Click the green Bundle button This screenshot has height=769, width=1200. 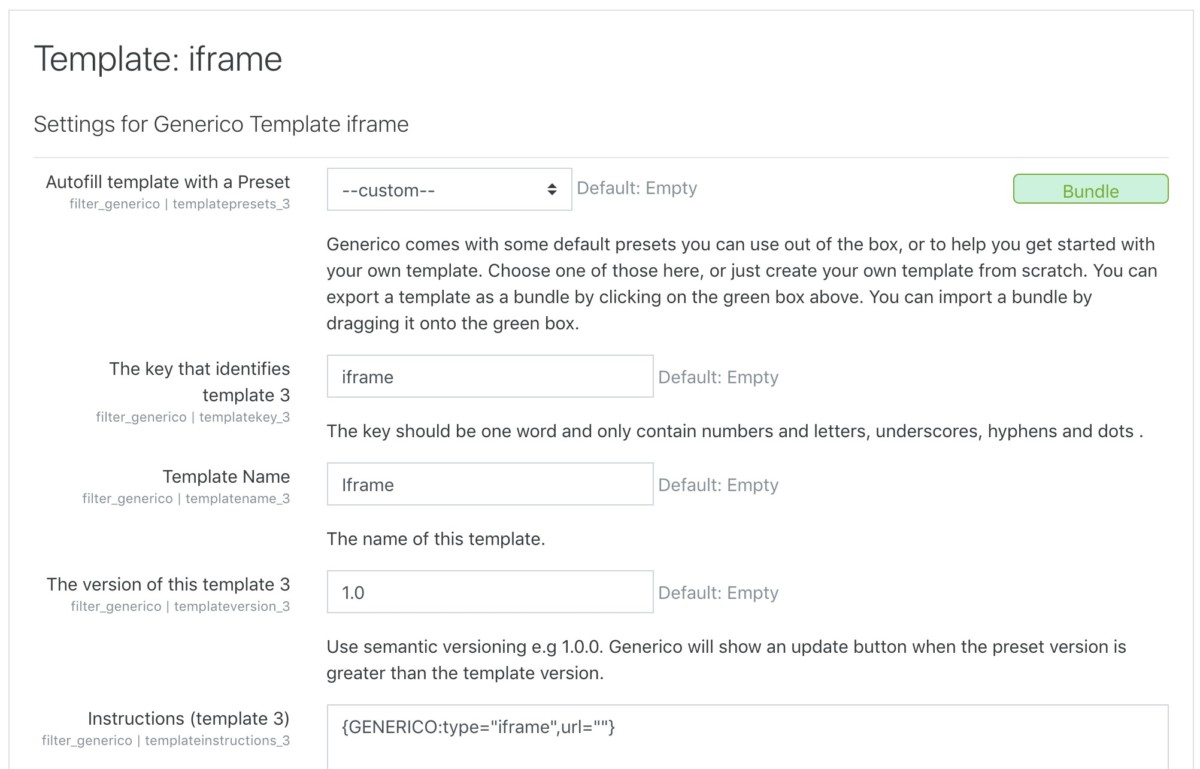click(1090, 190)
